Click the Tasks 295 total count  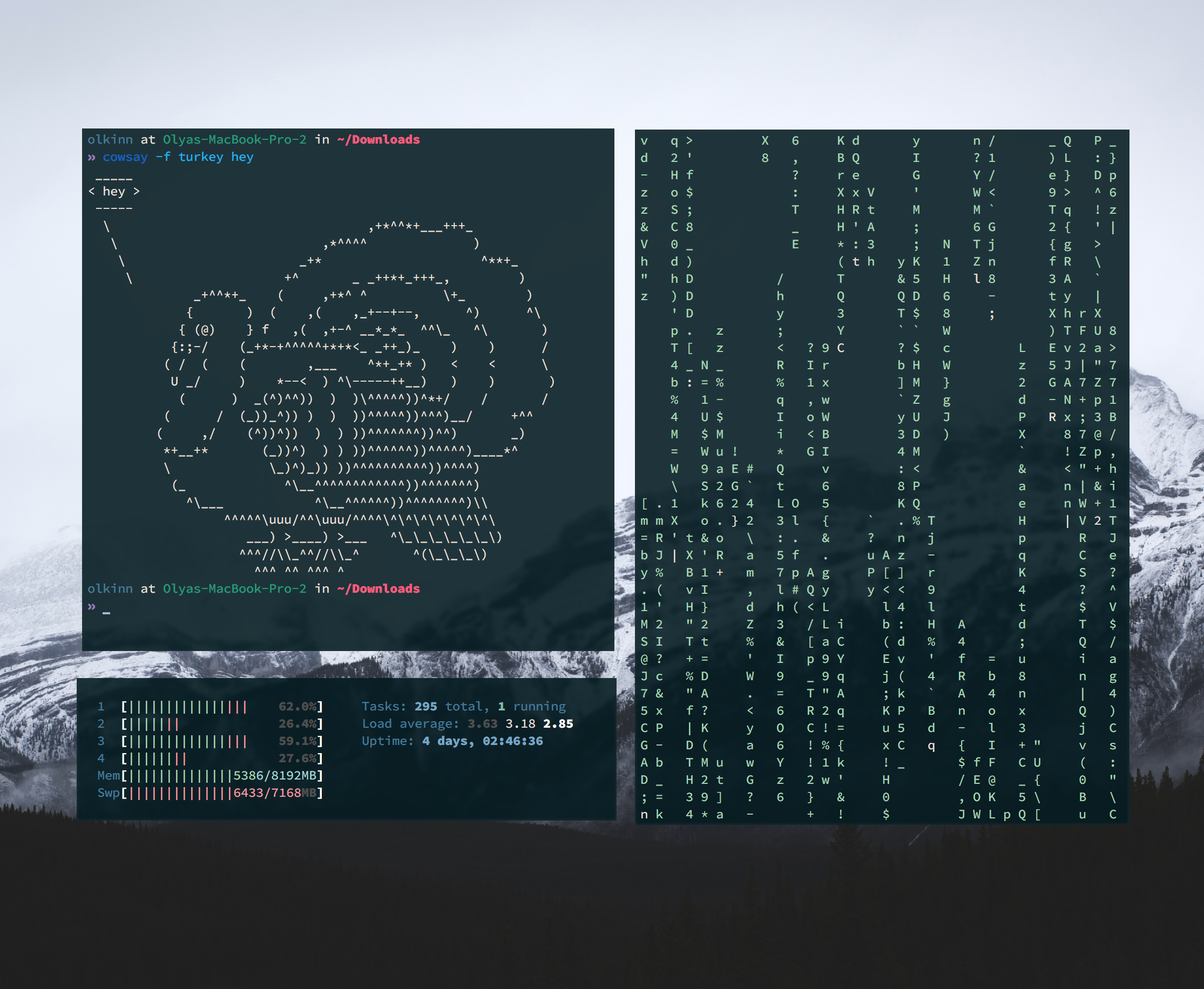pyautogui.click(x=425, y=707)
